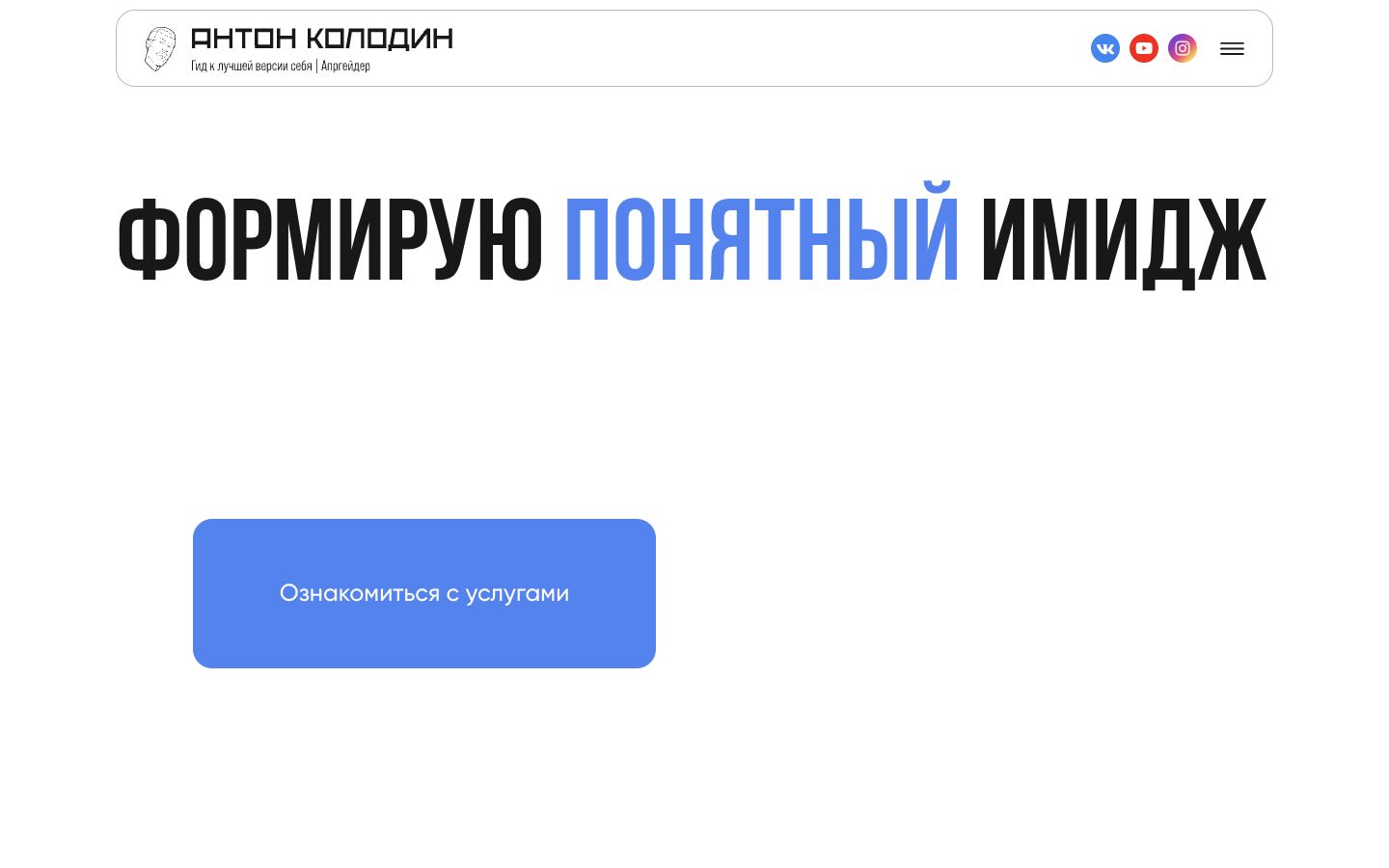Screen dimensions: 1389x868
Task: Click the sketched face logo
Action: coord(160,48)
